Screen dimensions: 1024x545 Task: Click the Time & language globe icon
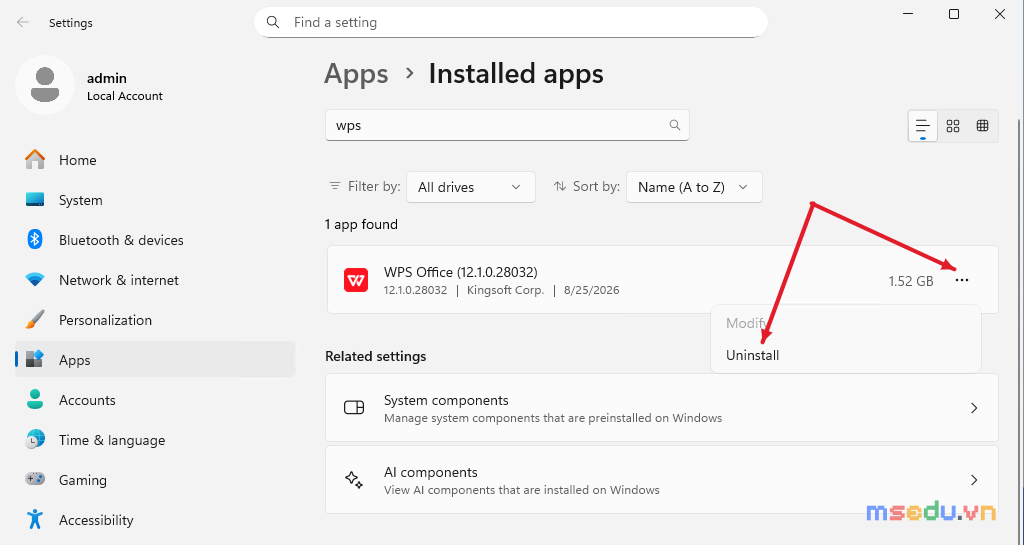click(x=35, y=440)
